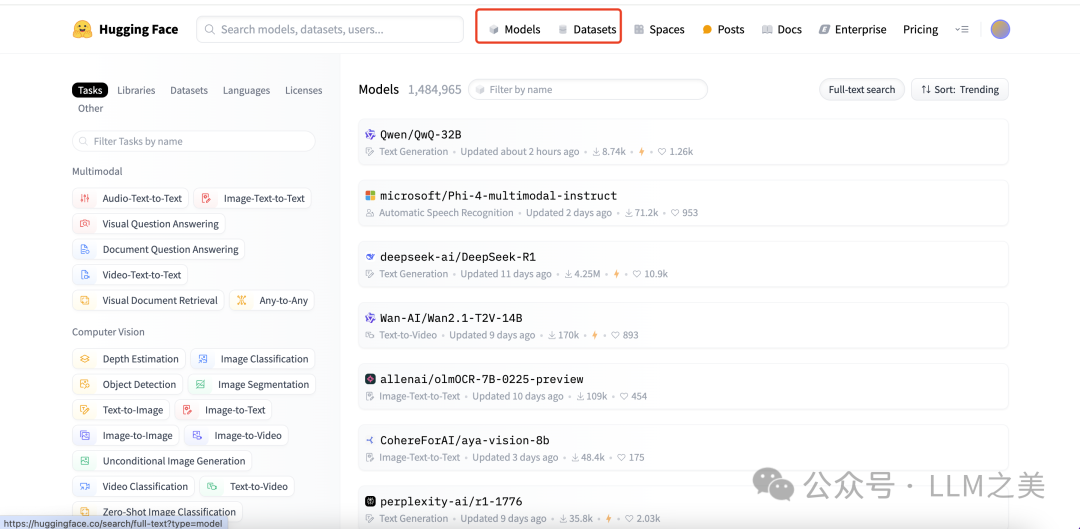Click the Posts orange dot icon

pyautogui.click(x=707, y=30)
